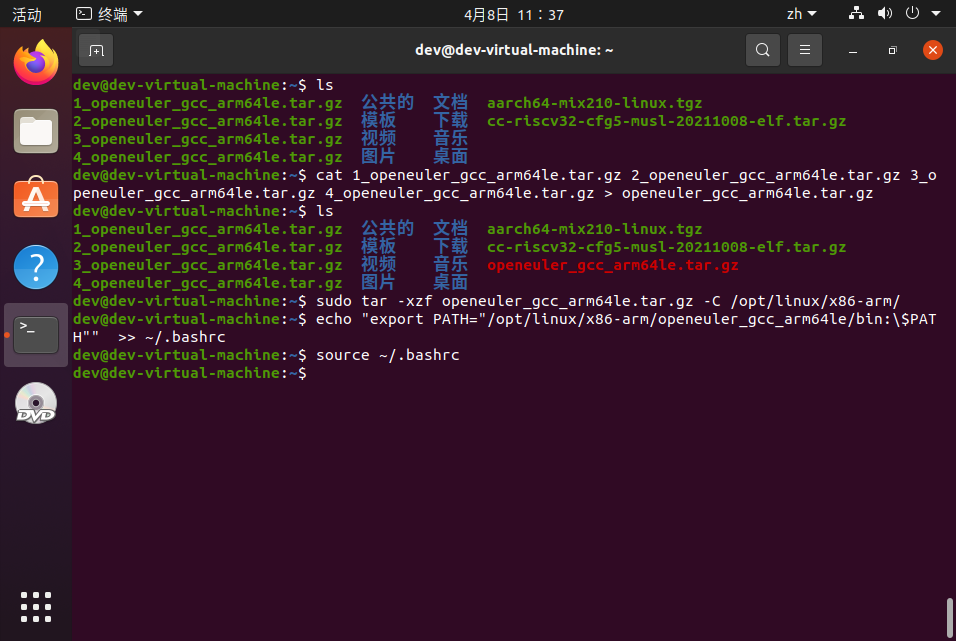Click the Terminal icon in dock
Screen dimensions: 956x641
pos(36,335)
